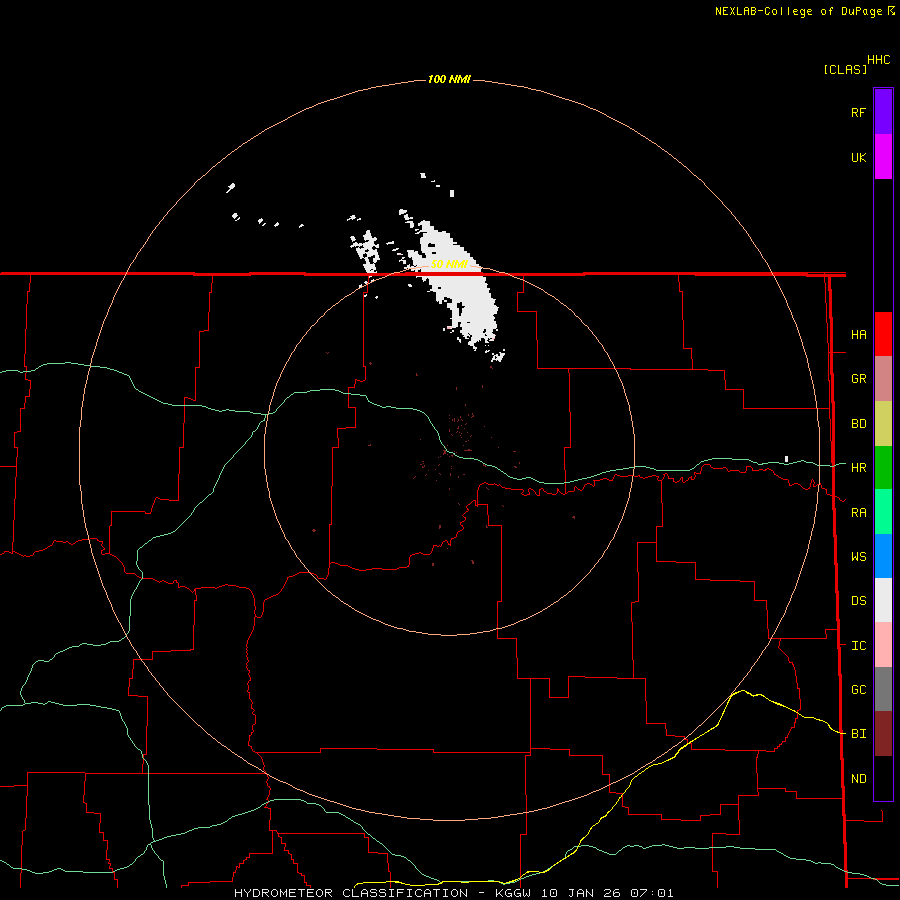Click the UK legend label

858,157
